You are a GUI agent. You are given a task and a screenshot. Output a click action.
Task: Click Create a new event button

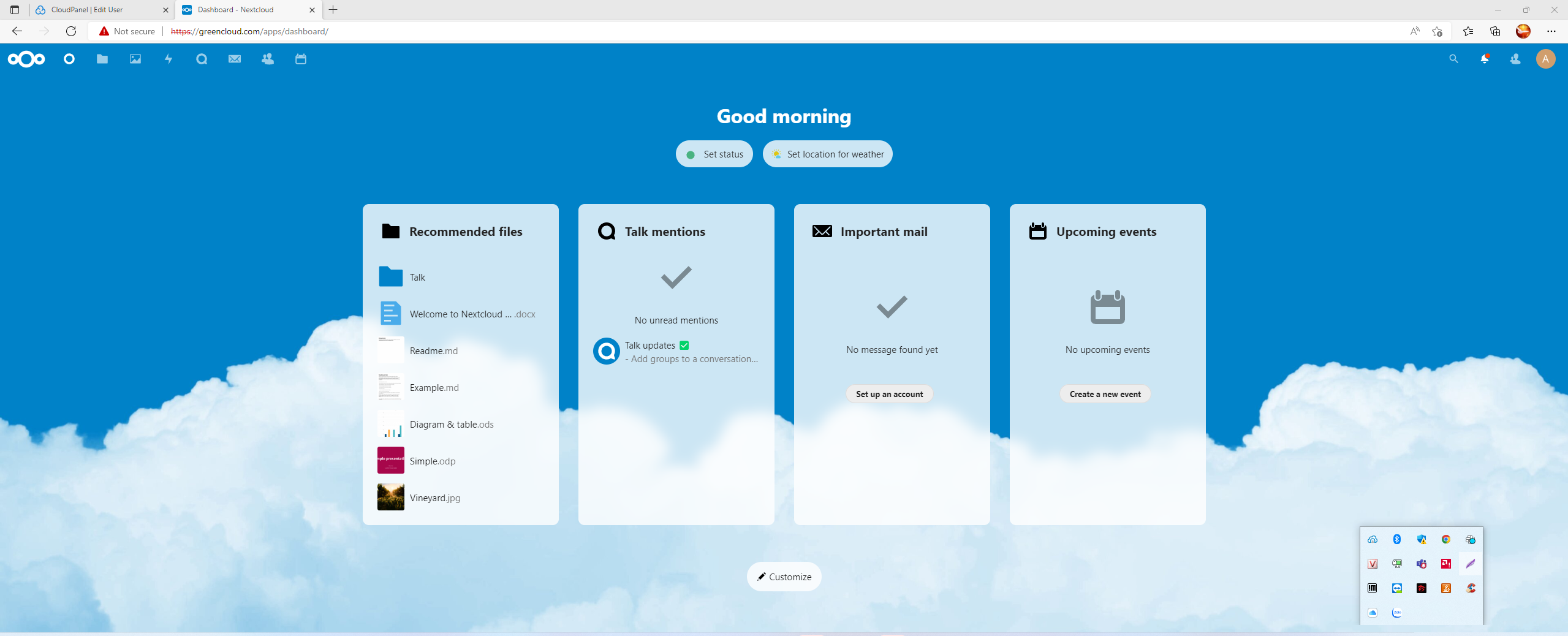pyautogui.click(x=1105, y=394)
